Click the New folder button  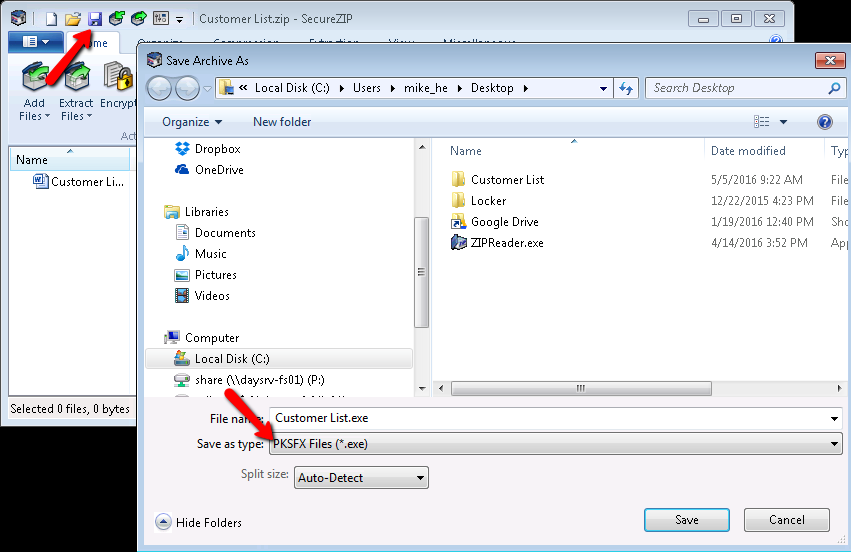282,122
